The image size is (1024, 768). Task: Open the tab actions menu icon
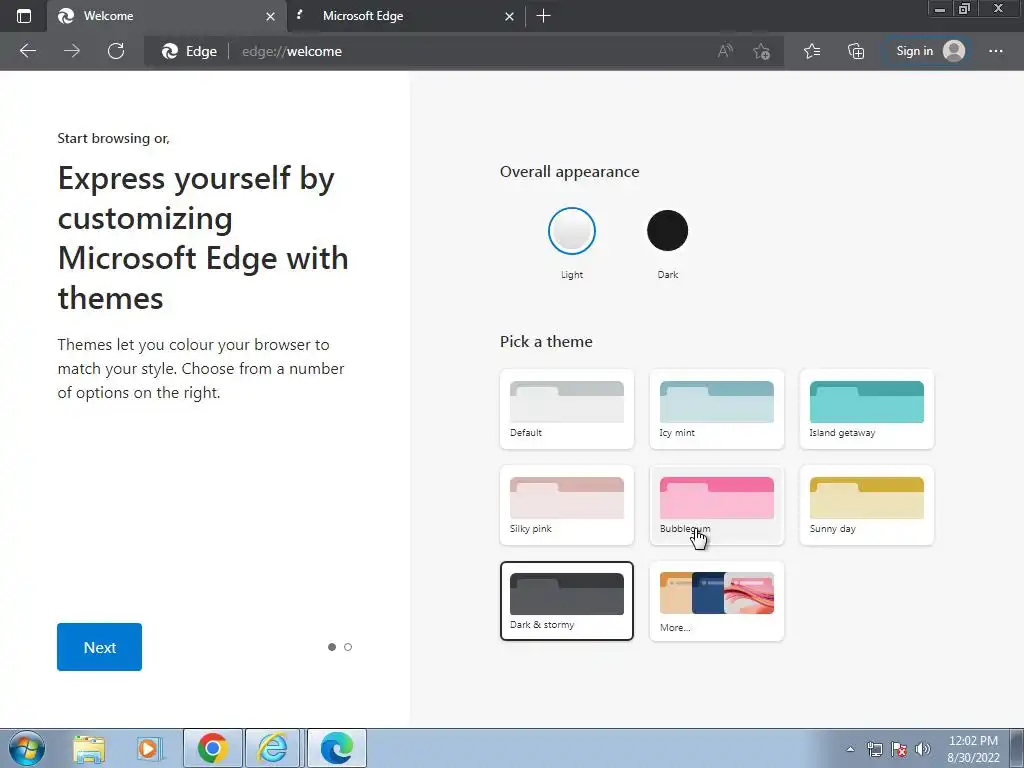click(24, 16)
